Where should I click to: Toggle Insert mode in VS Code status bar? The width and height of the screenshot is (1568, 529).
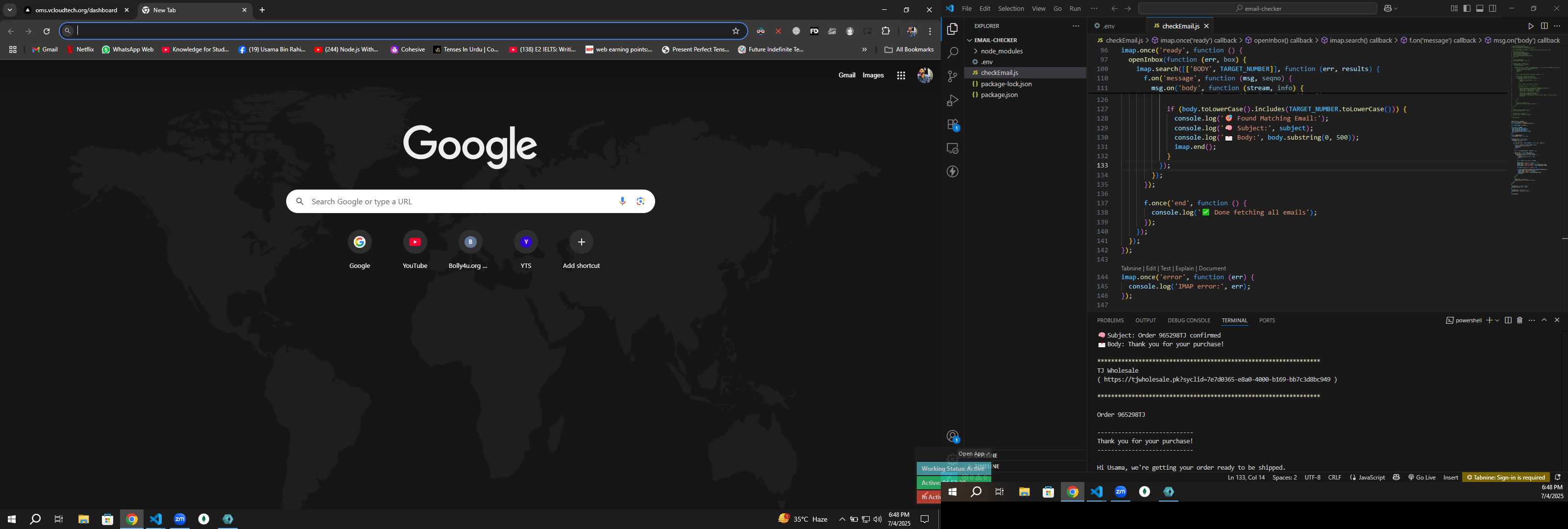(x=1450, y=477)
